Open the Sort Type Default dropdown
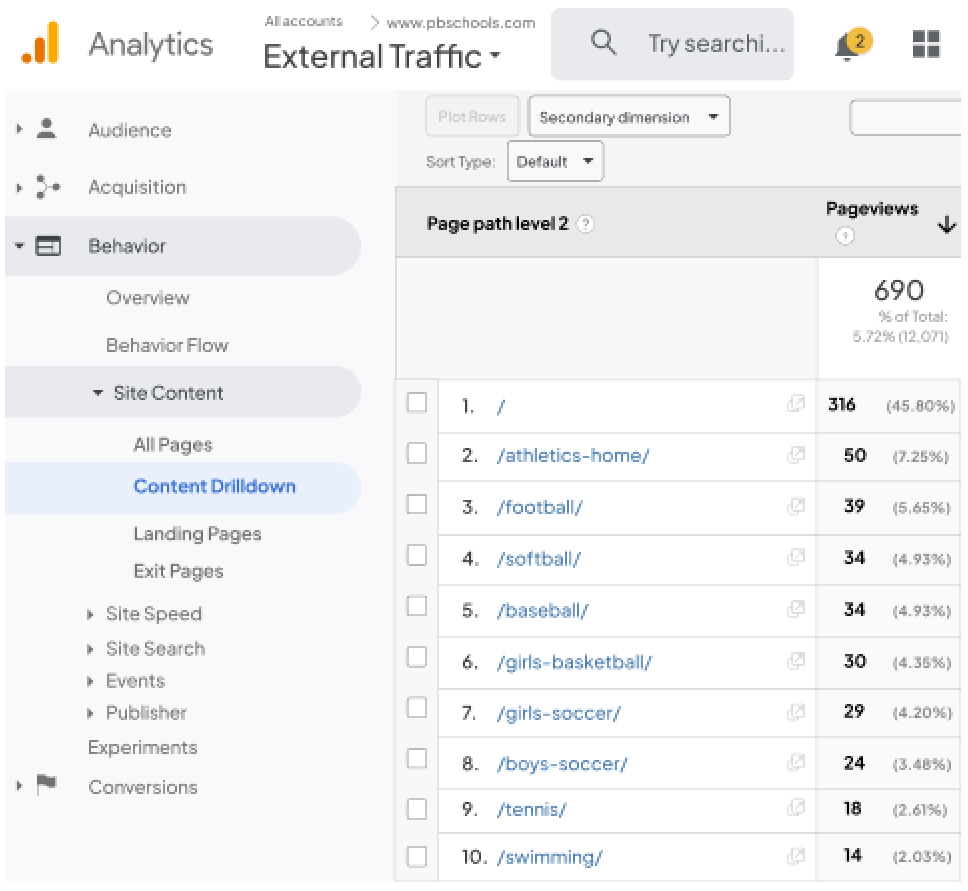Screen dimensions: 968x891 click(555, 161)
